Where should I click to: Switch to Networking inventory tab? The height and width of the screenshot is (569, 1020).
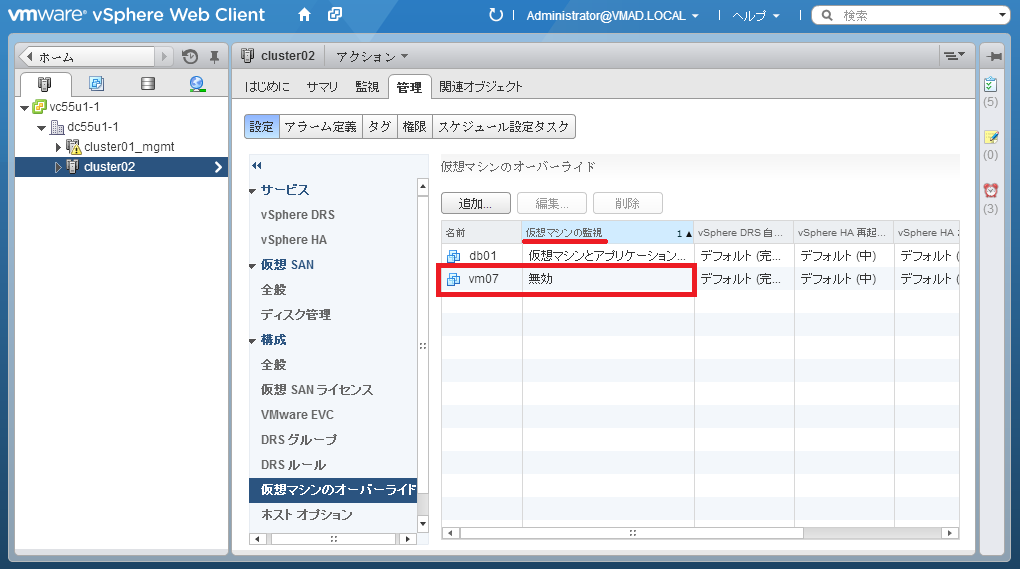[x=197, y=83]
